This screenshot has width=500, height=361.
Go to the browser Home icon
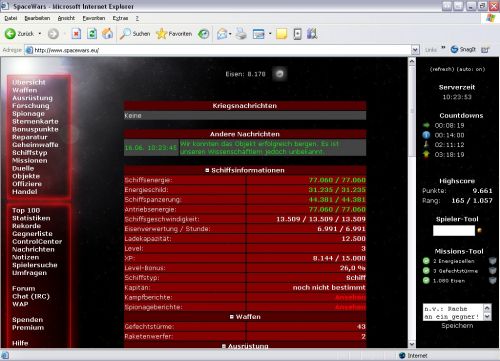pos(107,34)
